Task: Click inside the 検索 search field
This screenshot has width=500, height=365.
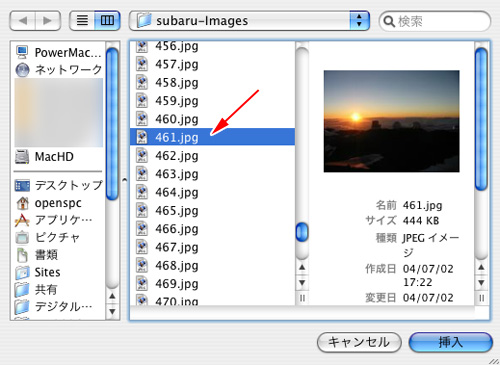Action: point(435,21)
